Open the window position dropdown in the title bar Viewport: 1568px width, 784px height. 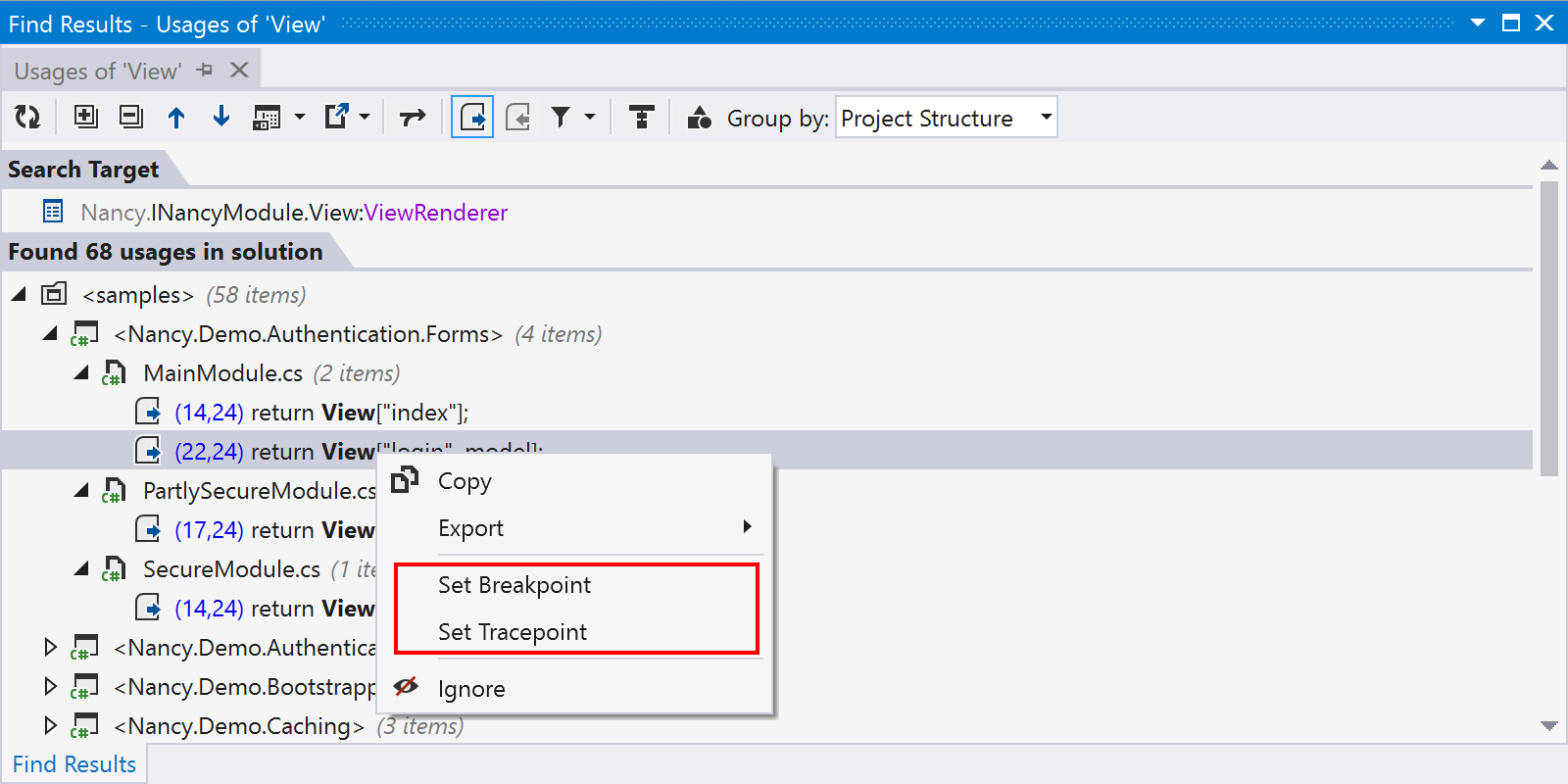click(x=1478, y=23)
